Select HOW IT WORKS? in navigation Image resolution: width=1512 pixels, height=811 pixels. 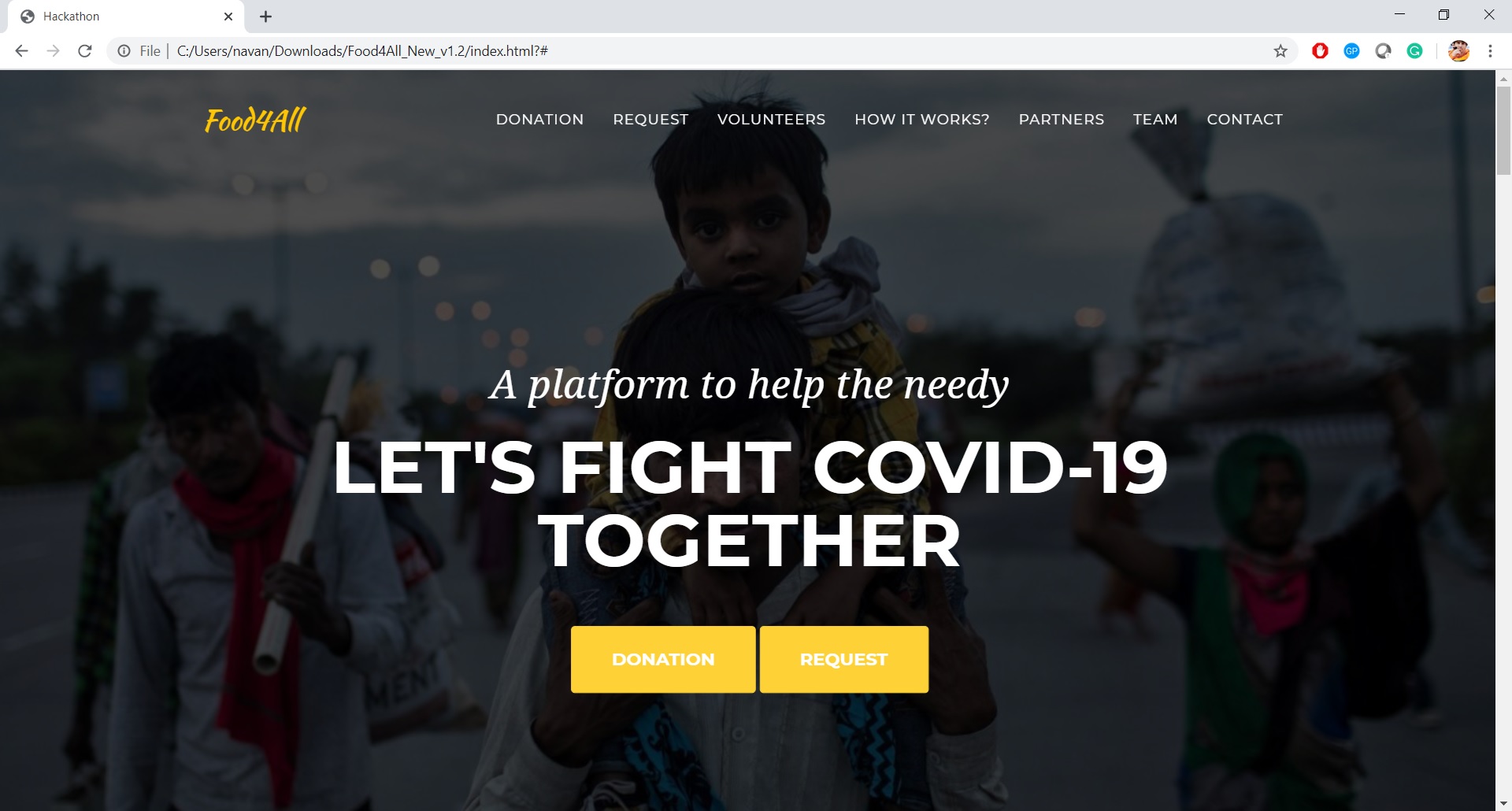(x=922, y=120)
